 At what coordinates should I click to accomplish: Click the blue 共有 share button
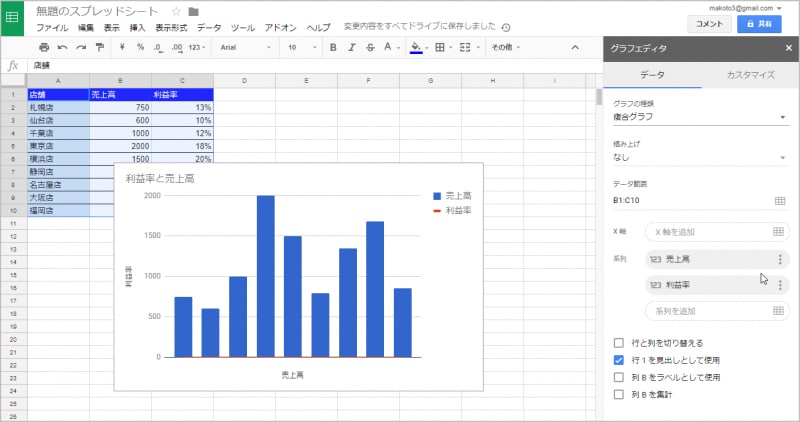(x=759, y=22)
